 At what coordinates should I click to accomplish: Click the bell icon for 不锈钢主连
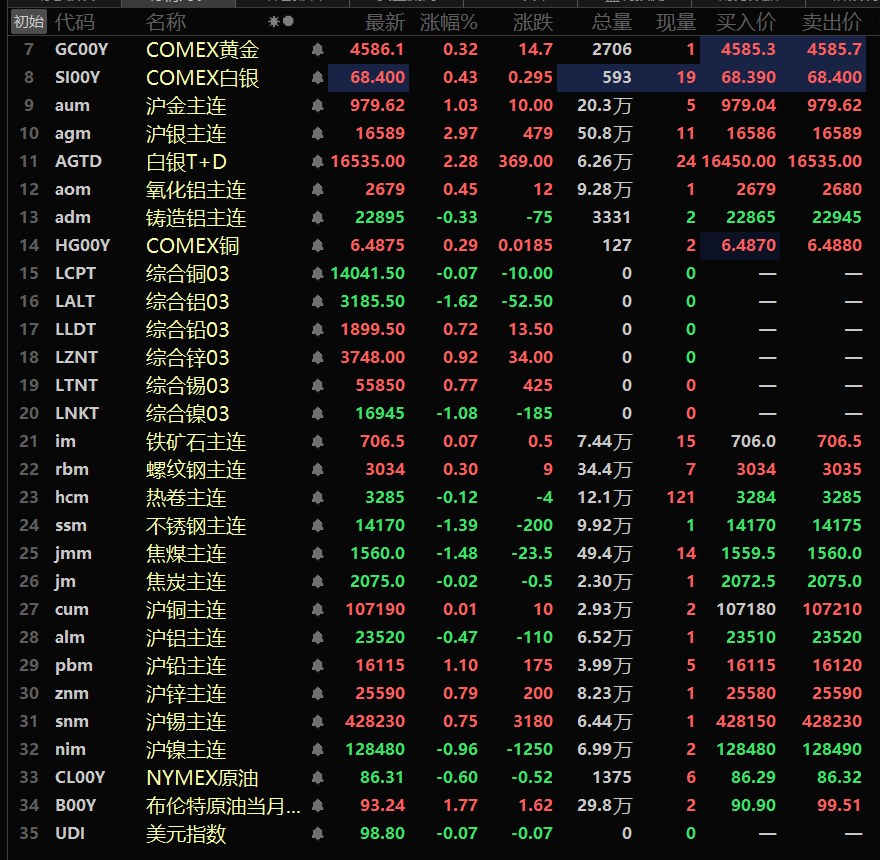click(x=318, y=526)
